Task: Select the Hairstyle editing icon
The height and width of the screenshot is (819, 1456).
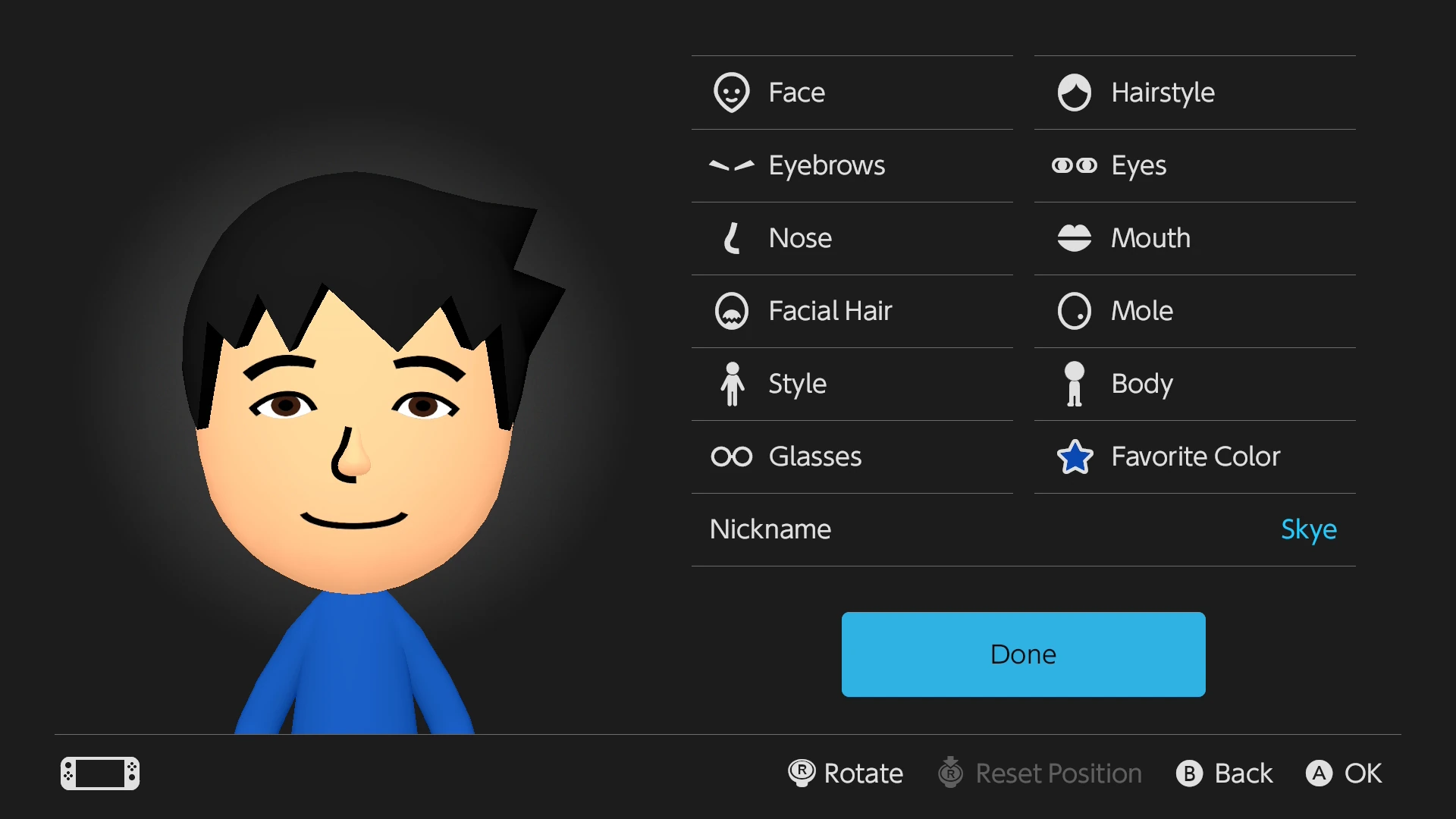Action: point(1074,92)
